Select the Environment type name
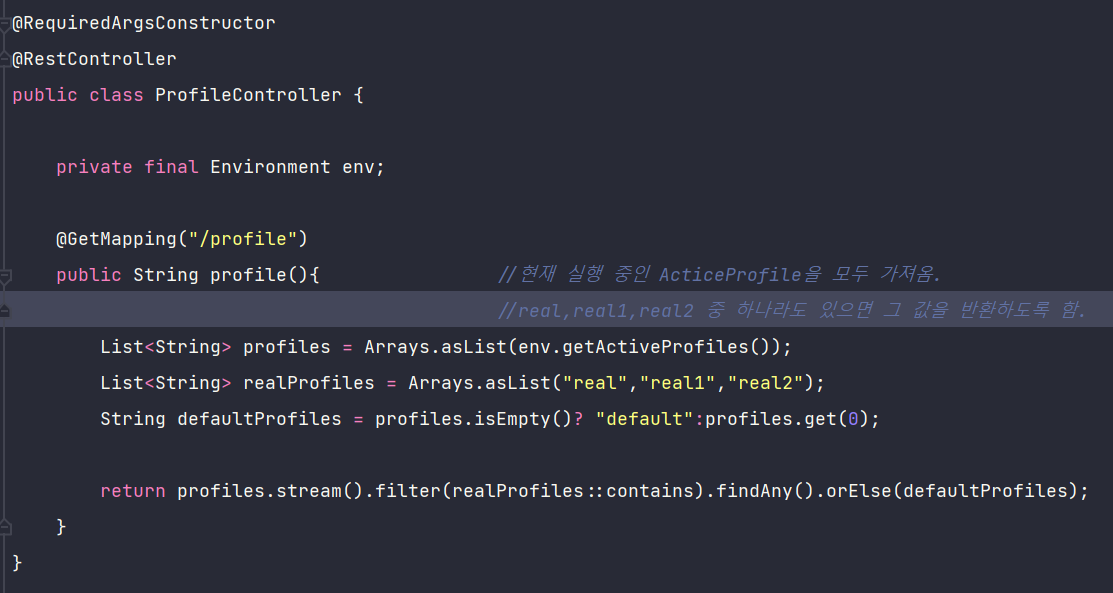This screenshot has height=593, width=1113. 270,167
